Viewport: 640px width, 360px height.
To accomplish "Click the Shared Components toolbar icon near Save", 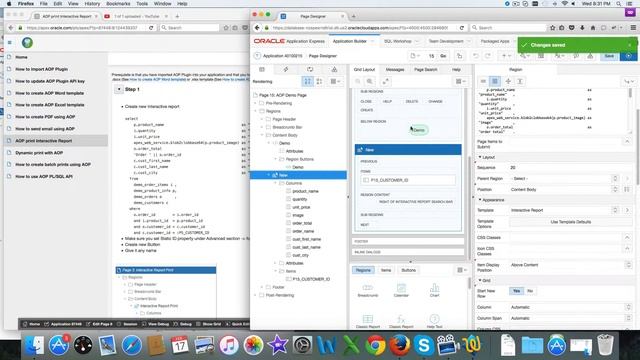I will pyautogui.click(x=590, y=56).
